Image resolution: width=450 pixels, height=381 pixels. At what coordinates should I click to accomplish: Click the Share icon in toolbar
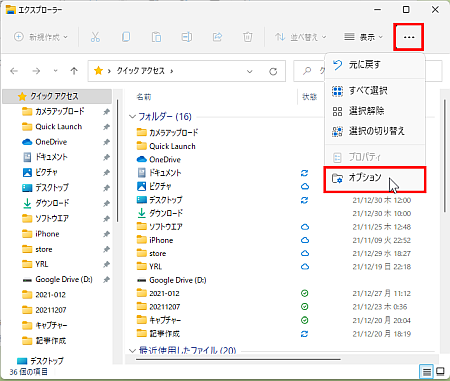coord(217,37)
